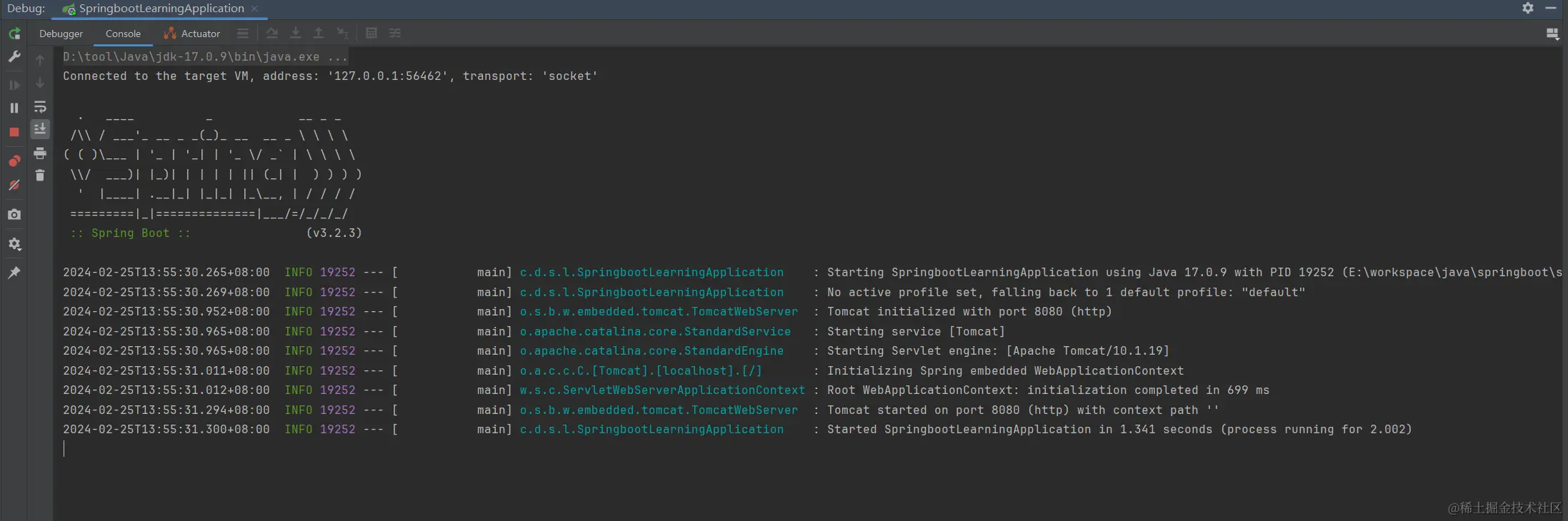Screen dimensions: 1568x521
Task: Rerun SpringbootLearningApplication with the green rerun icon
Action: coord(14,34)
